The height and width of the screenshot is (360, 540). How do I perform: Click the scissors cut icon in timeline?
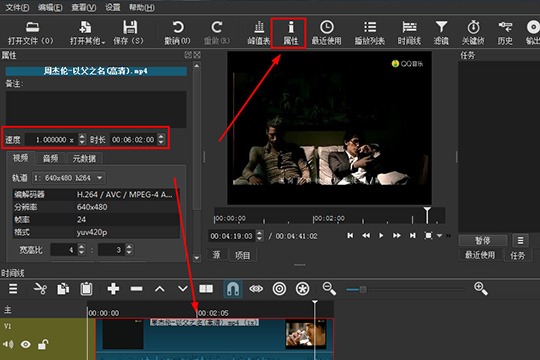point(40,289)
